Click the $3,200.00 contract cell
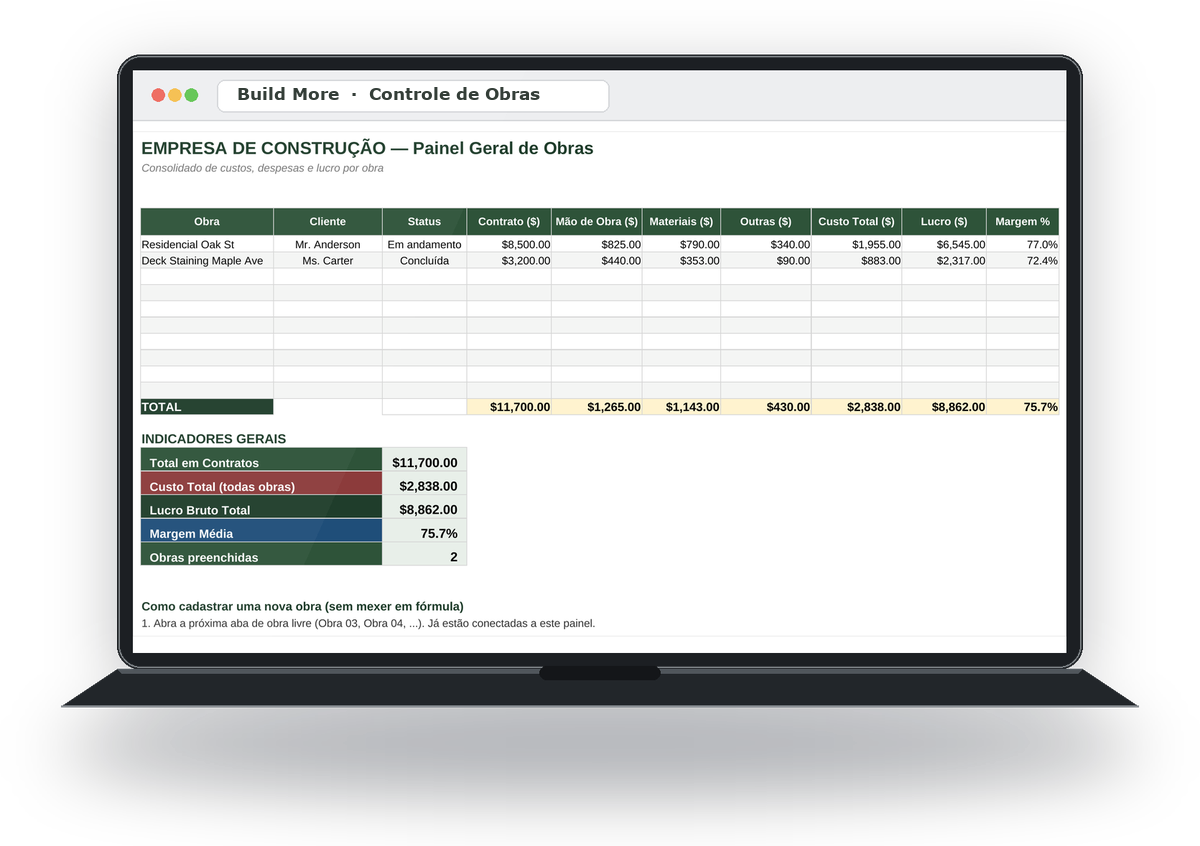1200x846 pixels. [509, 260]
